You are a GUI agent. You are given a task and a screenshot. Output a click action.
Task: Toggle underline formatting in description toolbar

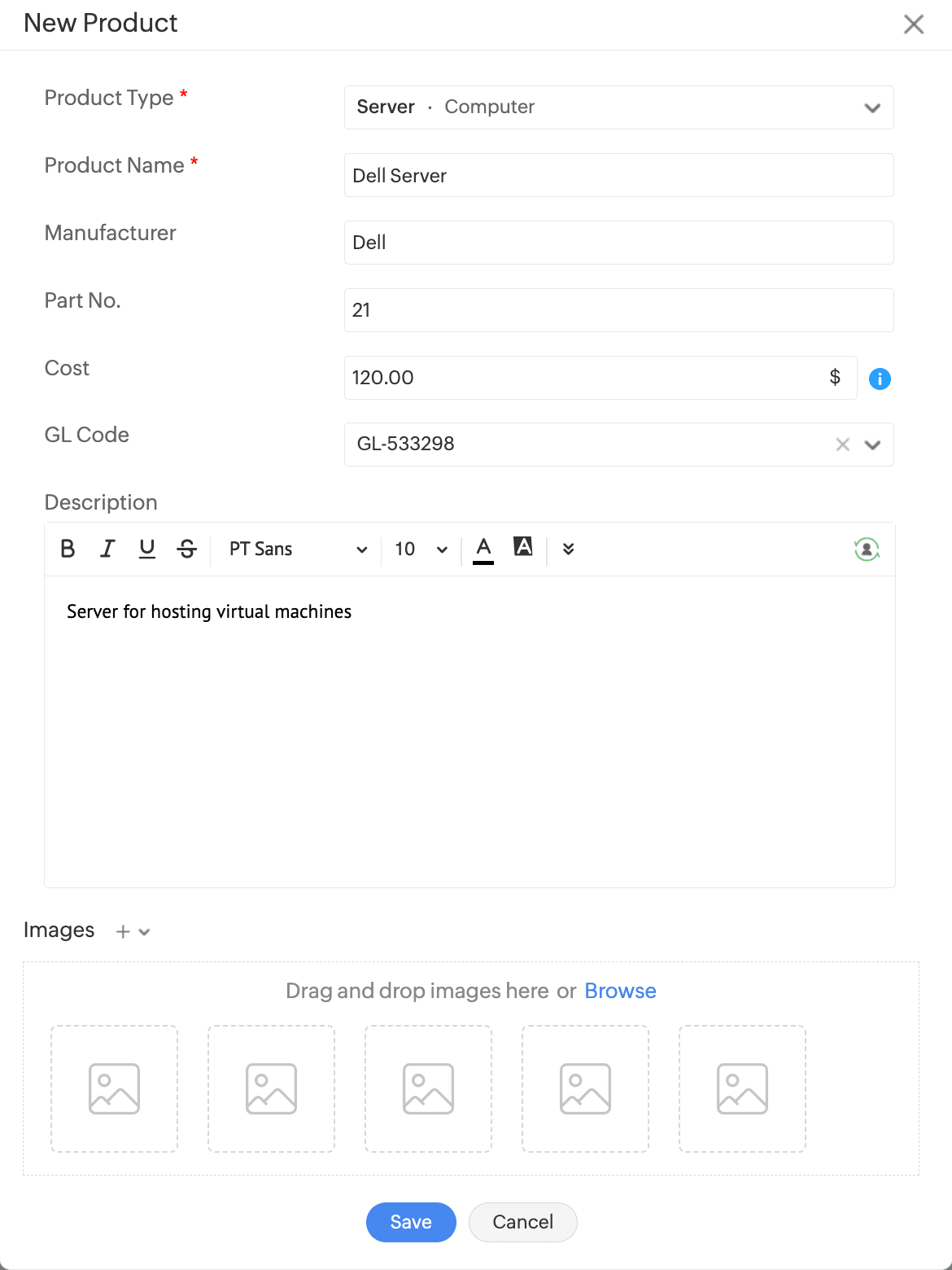coord(147,549)
